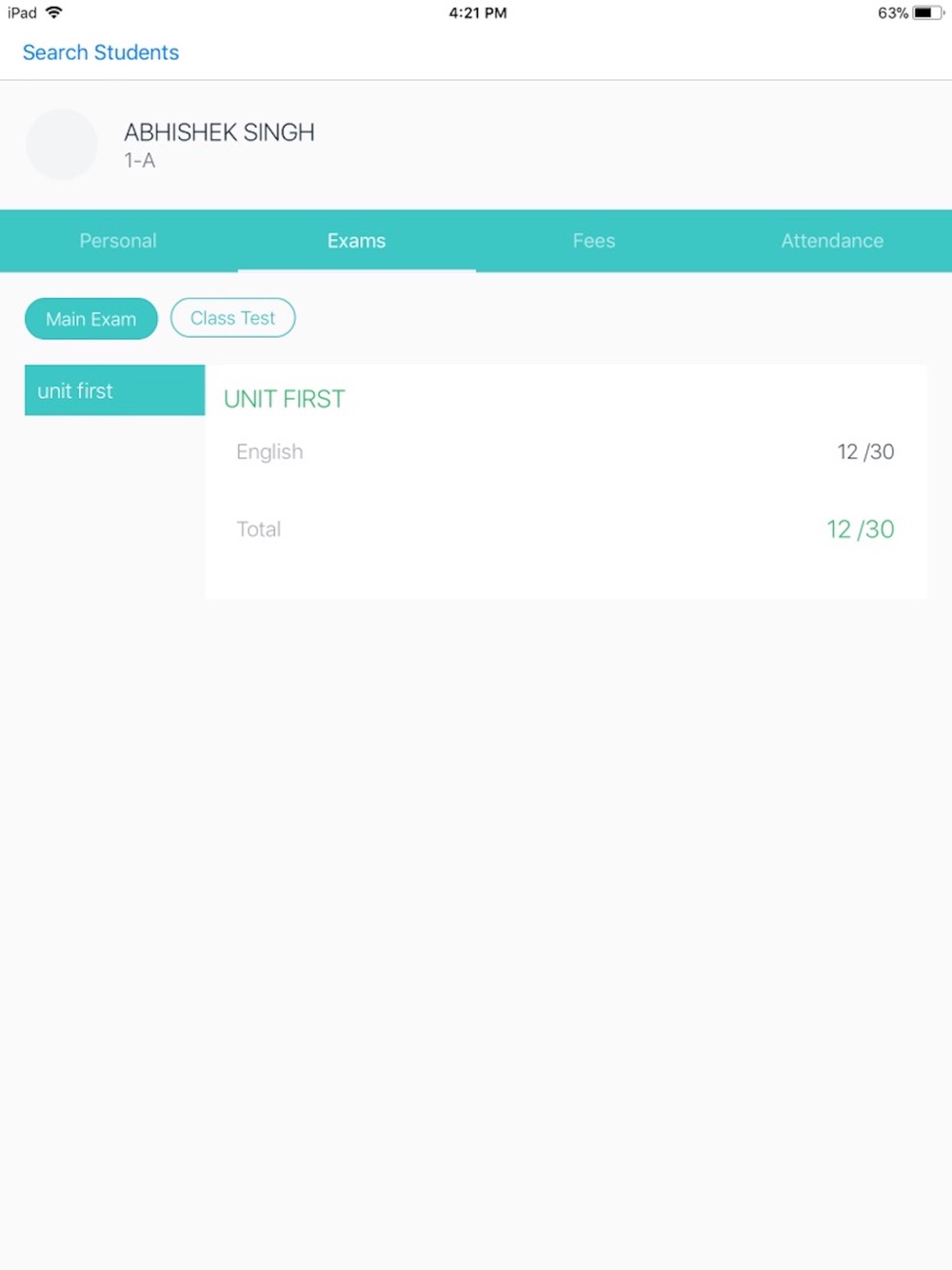Viewport: 952px width, 1270px height.
Task: Tap the UNIT FIRST heading
Action: pyautogui.click(x=285, y=399)
